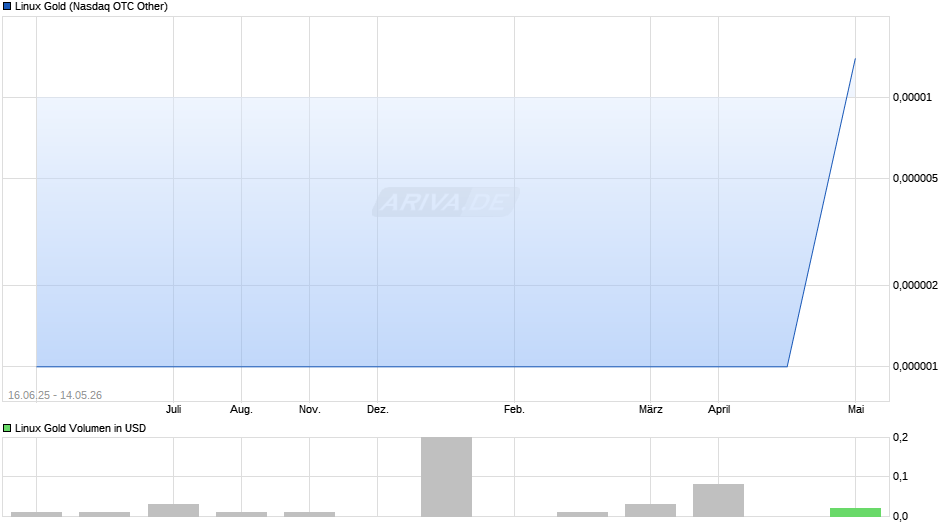Click the 'Mai' axis label
Screen dimensions: 940x526
855,410
